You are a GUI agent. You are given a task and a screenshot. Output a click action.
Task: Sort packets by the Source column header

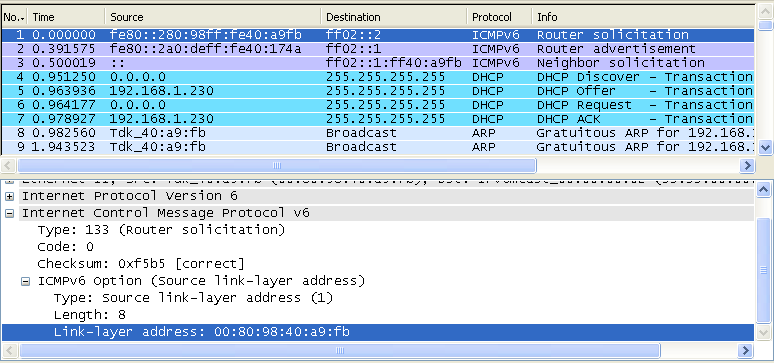point(213,17)
